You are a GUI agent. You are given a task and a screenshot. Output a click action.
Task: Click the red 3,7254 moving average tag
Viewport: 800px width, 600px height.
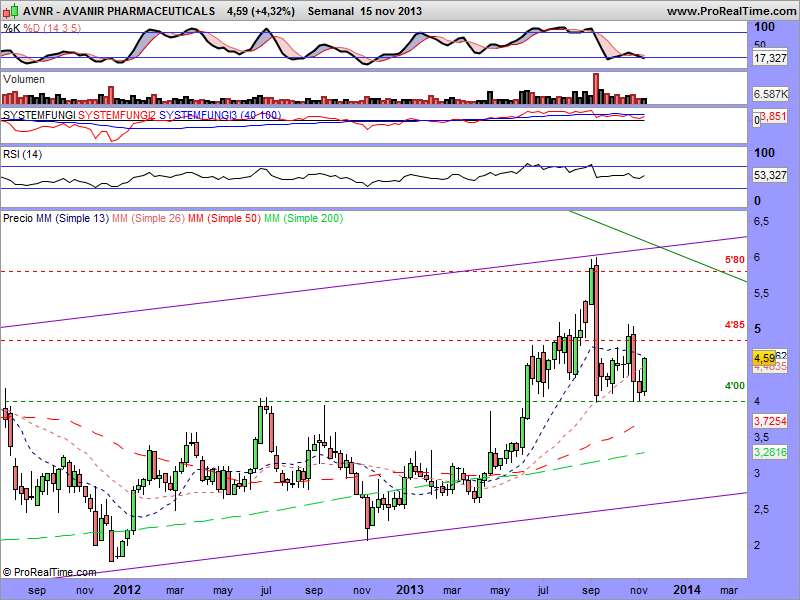click(x=770, y=421)
